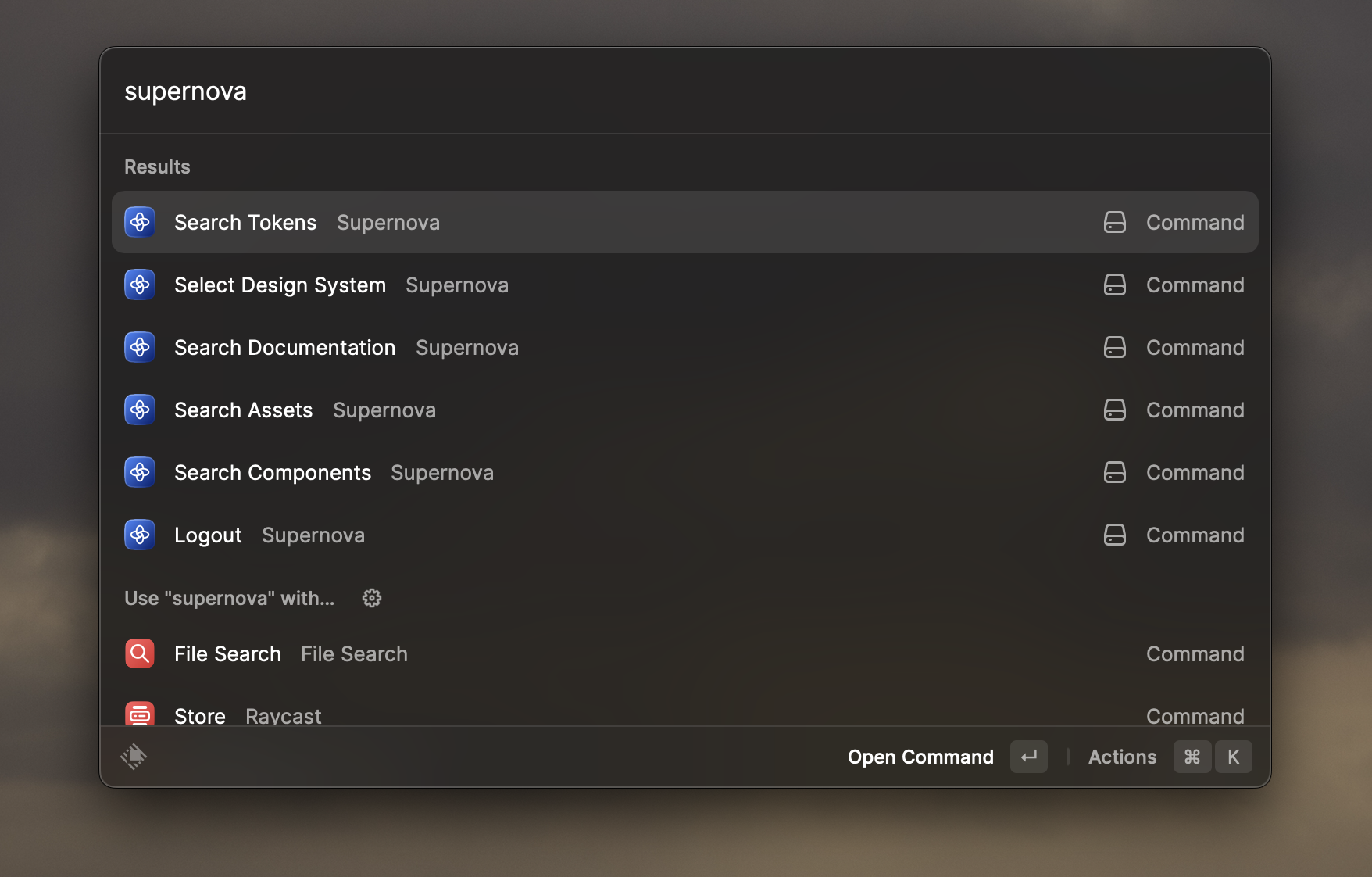Click the drive icon in Search Tokens row
The width and height of the screenshot is (1372, 877).
tap(1115, 222)
